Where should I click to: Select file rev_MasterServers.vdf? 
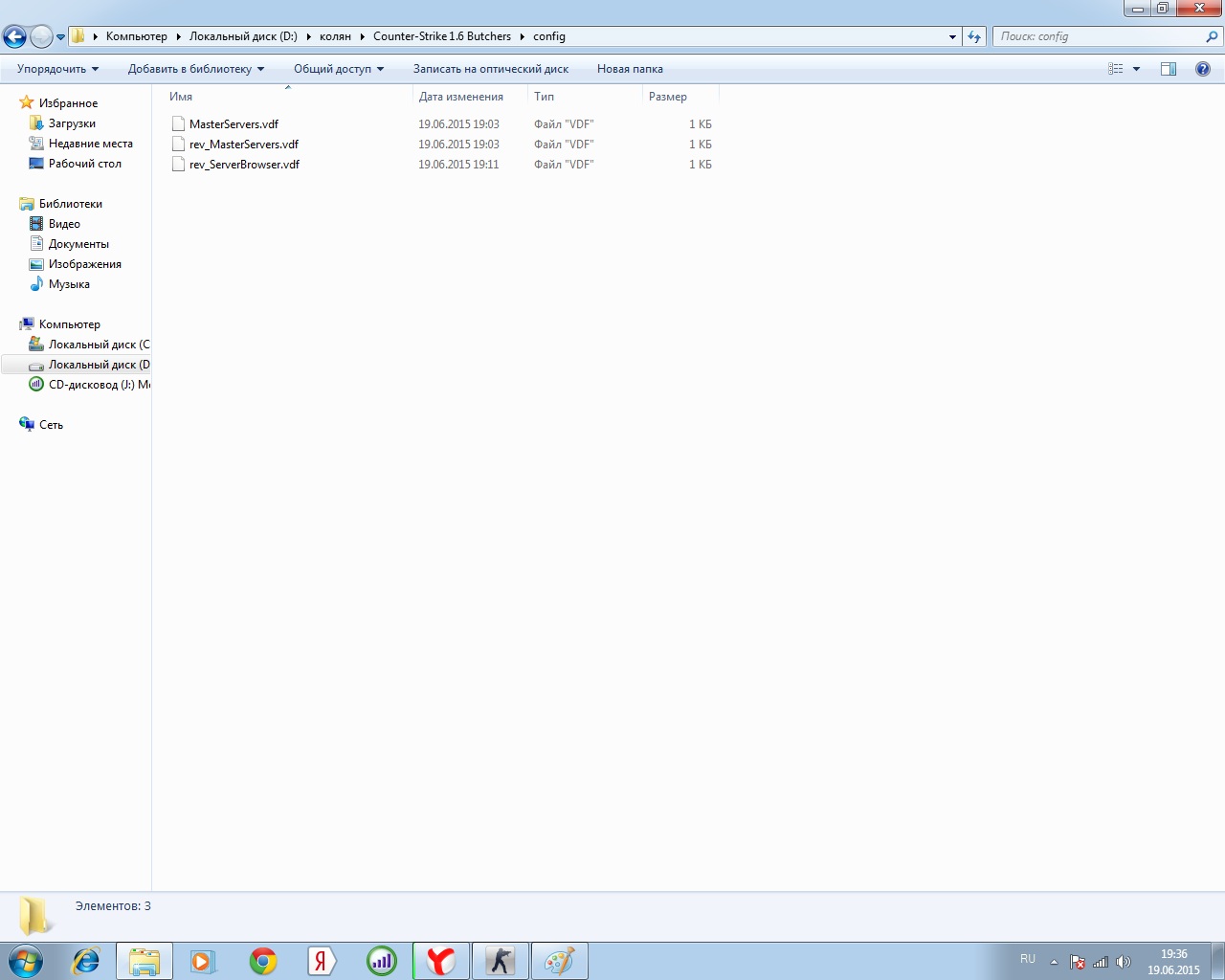244,145
